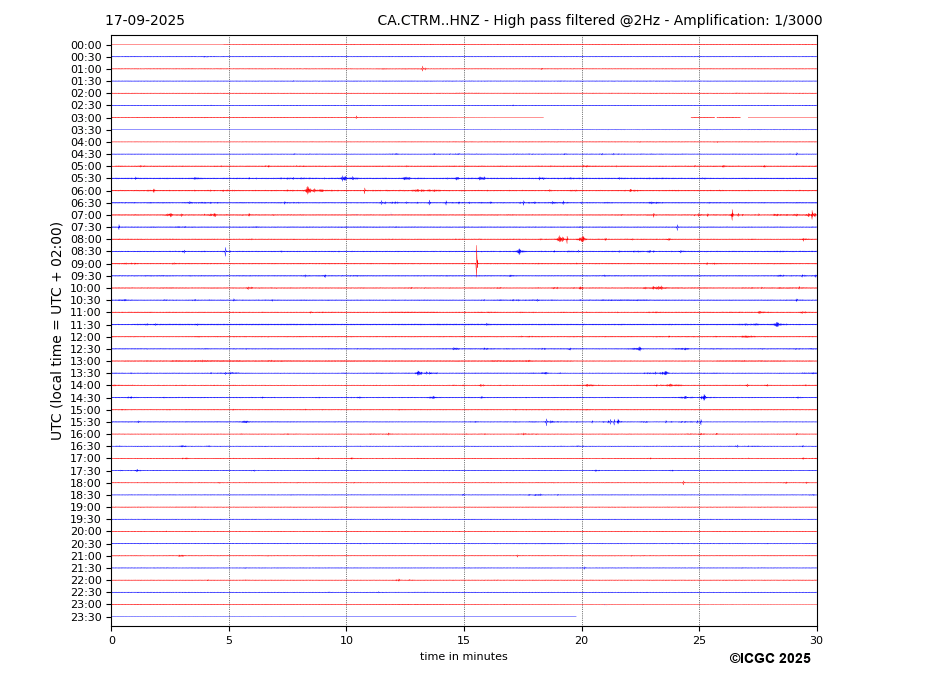Click the 11:30 time row label
The image size is (927, 696).
[86, 325]
